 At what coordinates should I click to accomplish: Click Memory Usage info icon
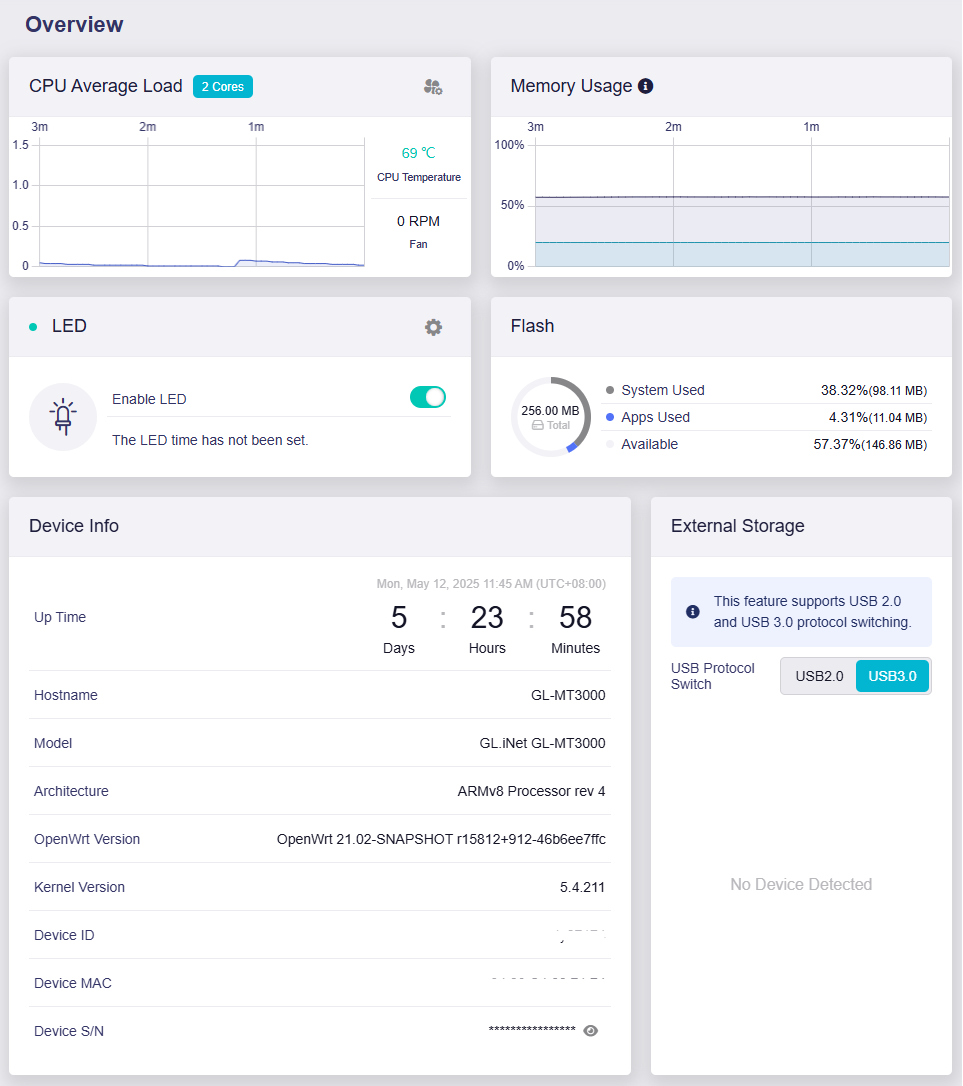pos(645,86)
